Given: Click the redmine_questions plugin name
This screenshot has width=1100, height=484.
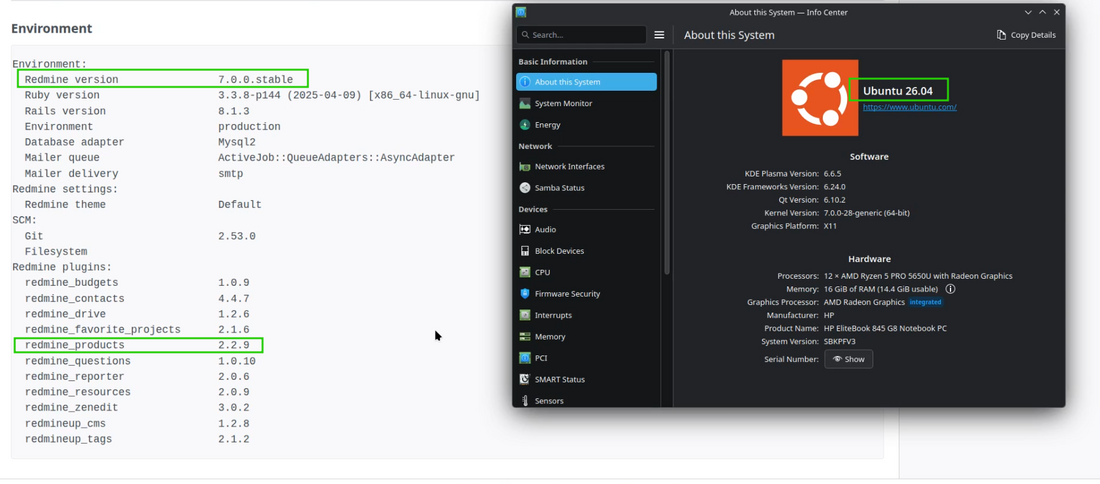Looking at the screenshot, I should point(77,361).
